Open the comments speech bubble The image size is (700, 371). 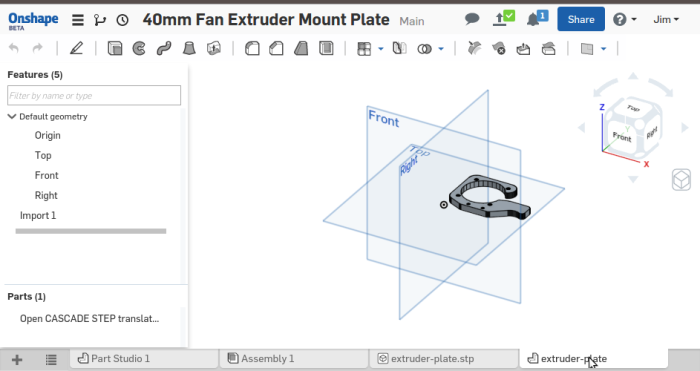point(472,19)
